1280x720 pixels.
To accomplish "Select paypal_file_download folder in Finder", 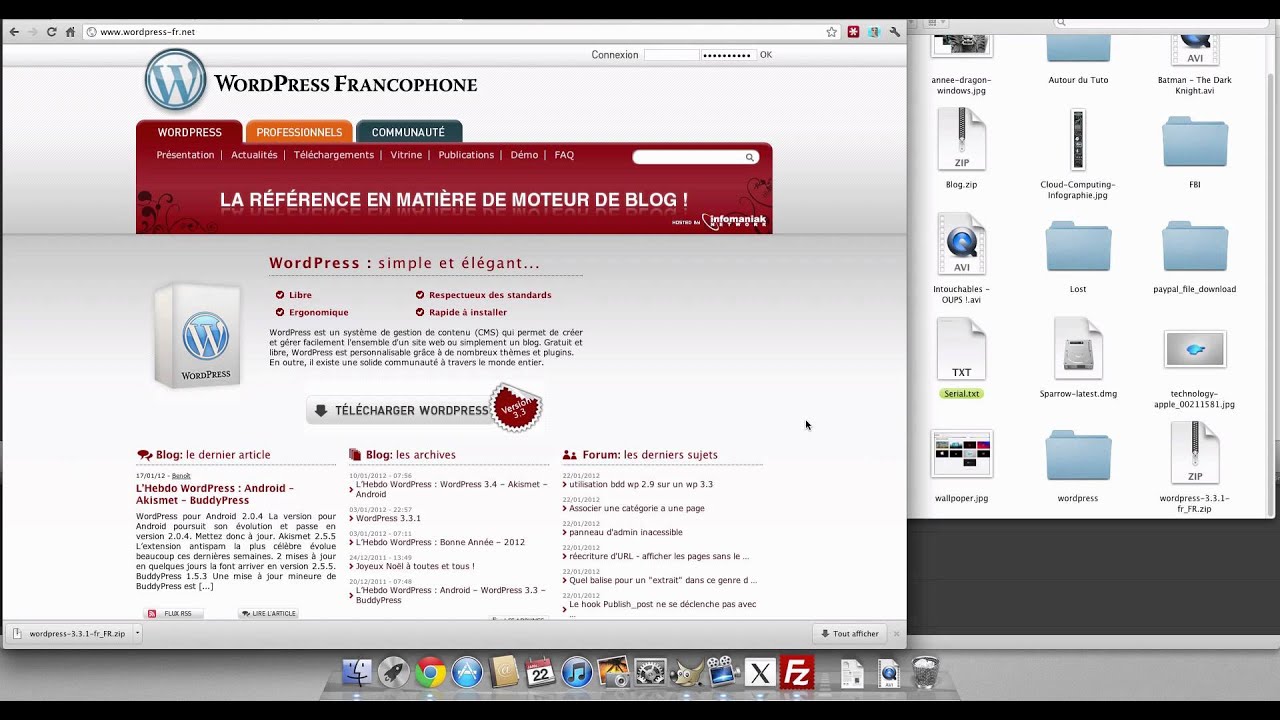I will (x=1194, y=254).
